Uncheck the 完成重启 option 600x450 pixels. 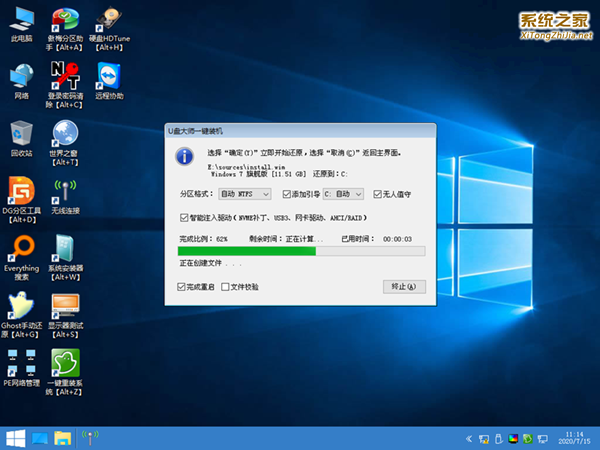click(181, 287)
